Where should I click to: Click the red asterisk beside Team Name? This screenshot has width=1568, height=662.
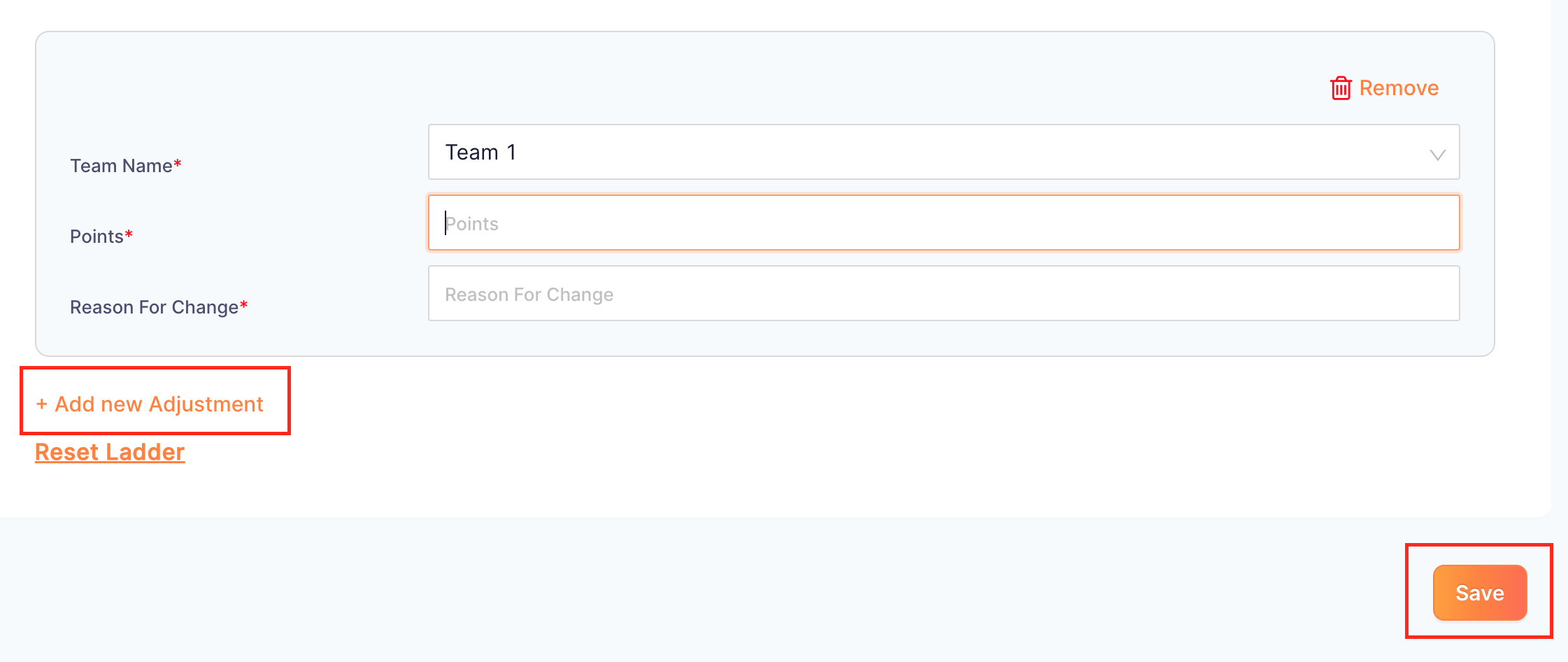tap(178, 164)
